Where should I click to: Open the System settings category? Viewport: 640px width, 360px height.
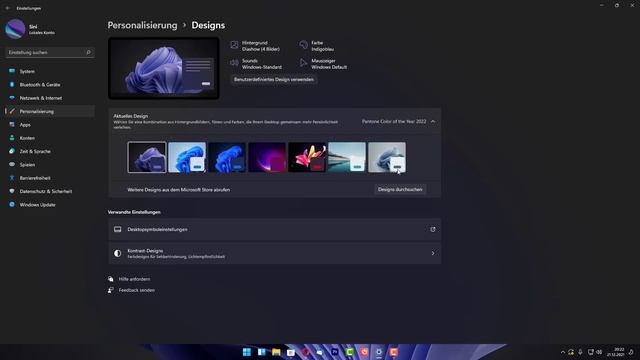[49, 71]
